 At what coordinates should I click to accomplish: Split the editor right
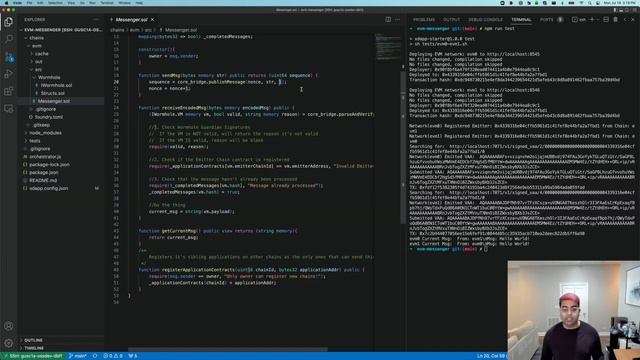[388, 20]
